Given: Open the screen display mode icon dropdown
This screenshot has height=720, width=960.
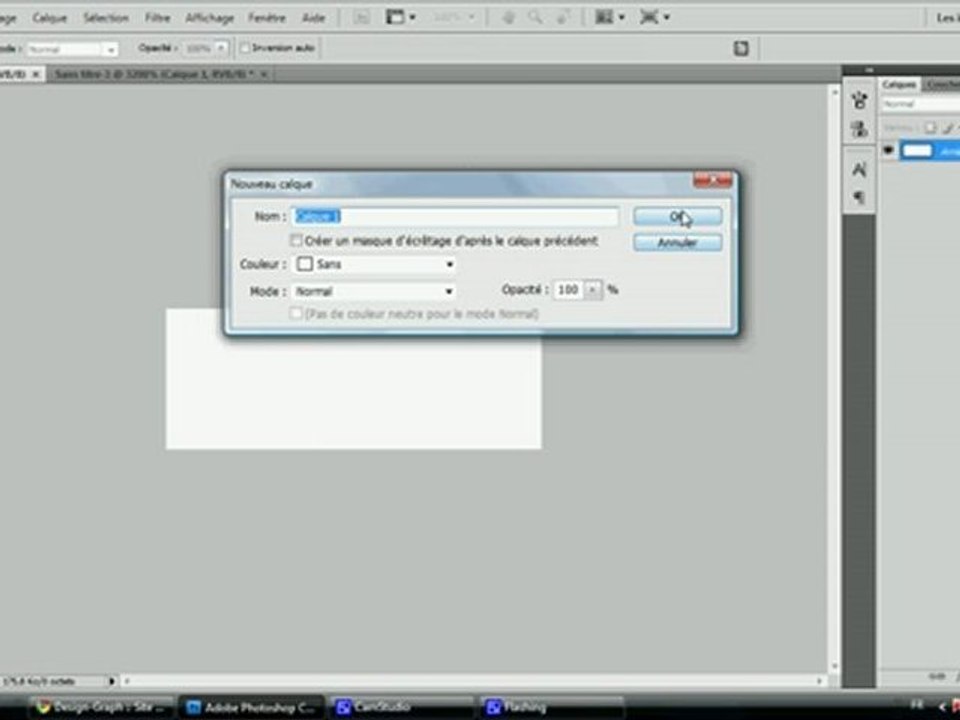Looking at the screenshot, I should (x=654, y=17).
